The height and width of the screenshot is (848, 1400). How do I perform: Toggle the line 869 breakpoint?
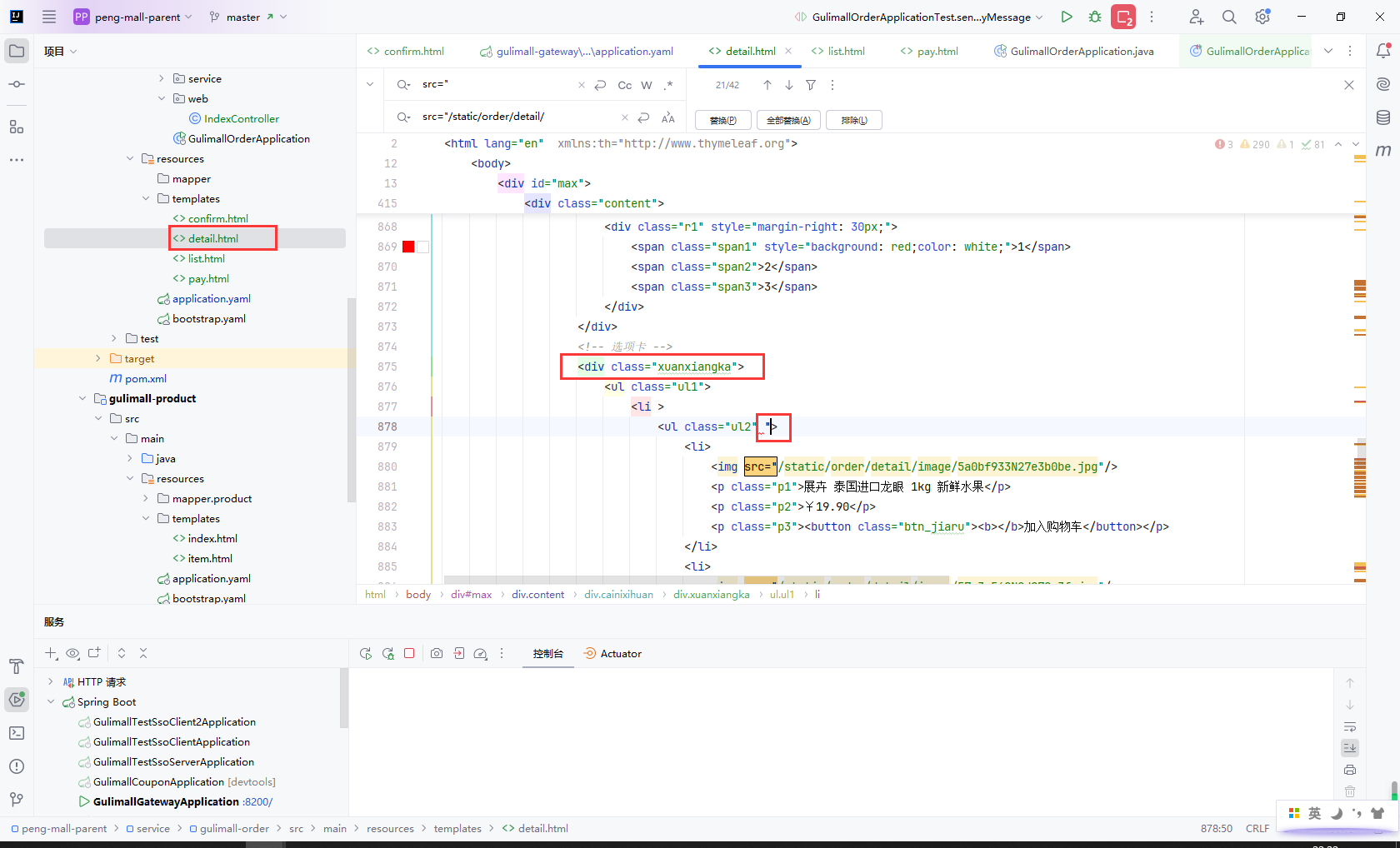(388, 247)
